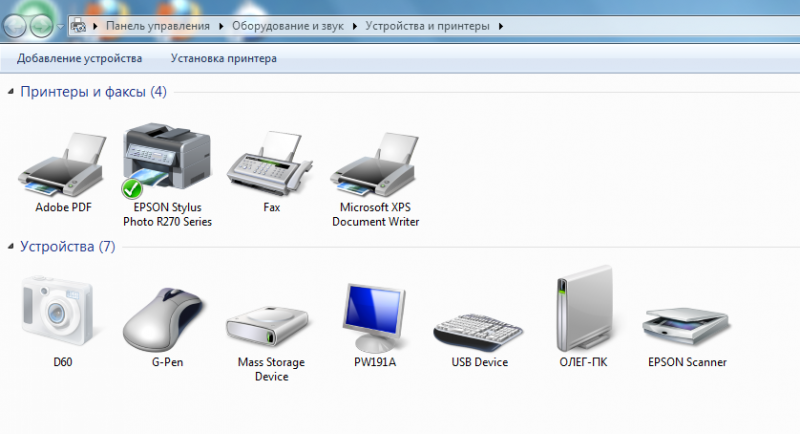Select the ОЛЕГ-ПК computer icon
Image resolution: width=800 pixels, height=434 pixels.
coord(585,309)
